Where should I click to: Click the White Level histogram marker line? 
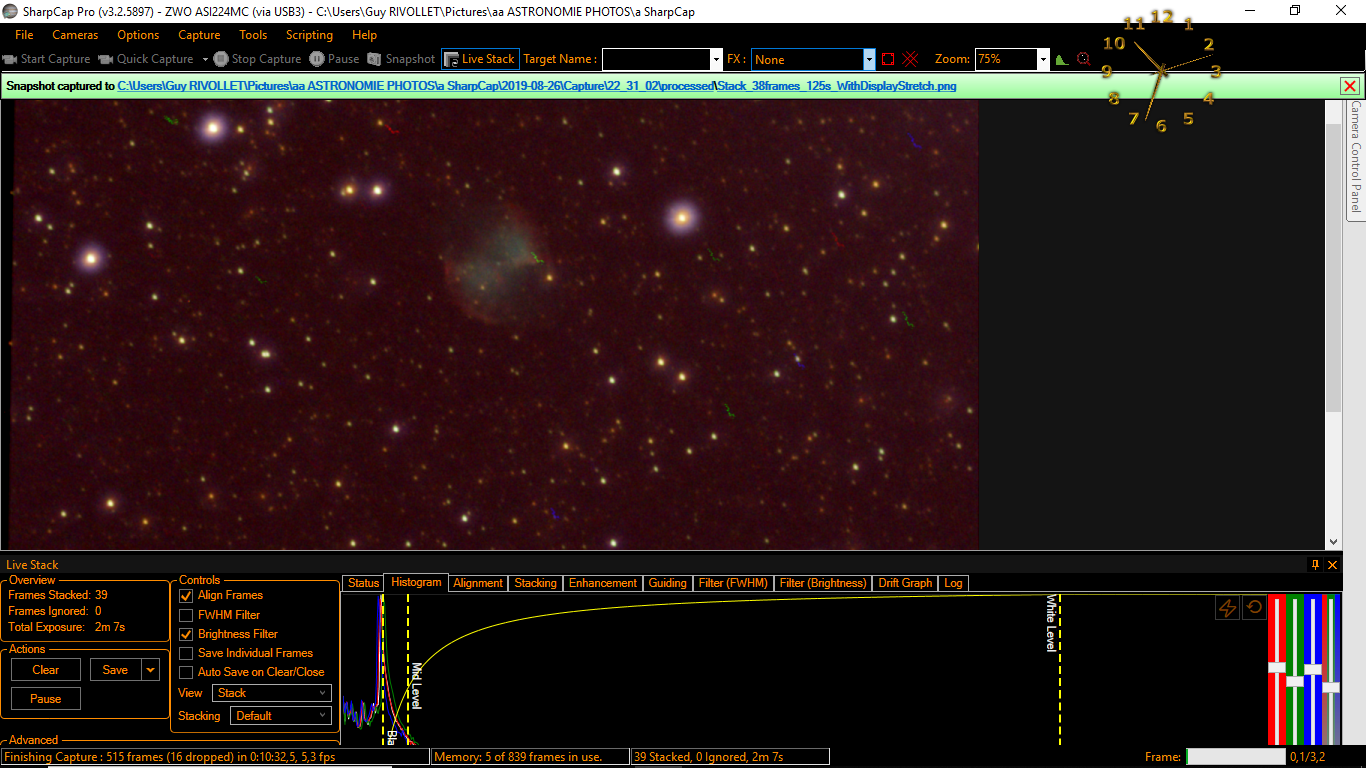[x=1059, y=670]
